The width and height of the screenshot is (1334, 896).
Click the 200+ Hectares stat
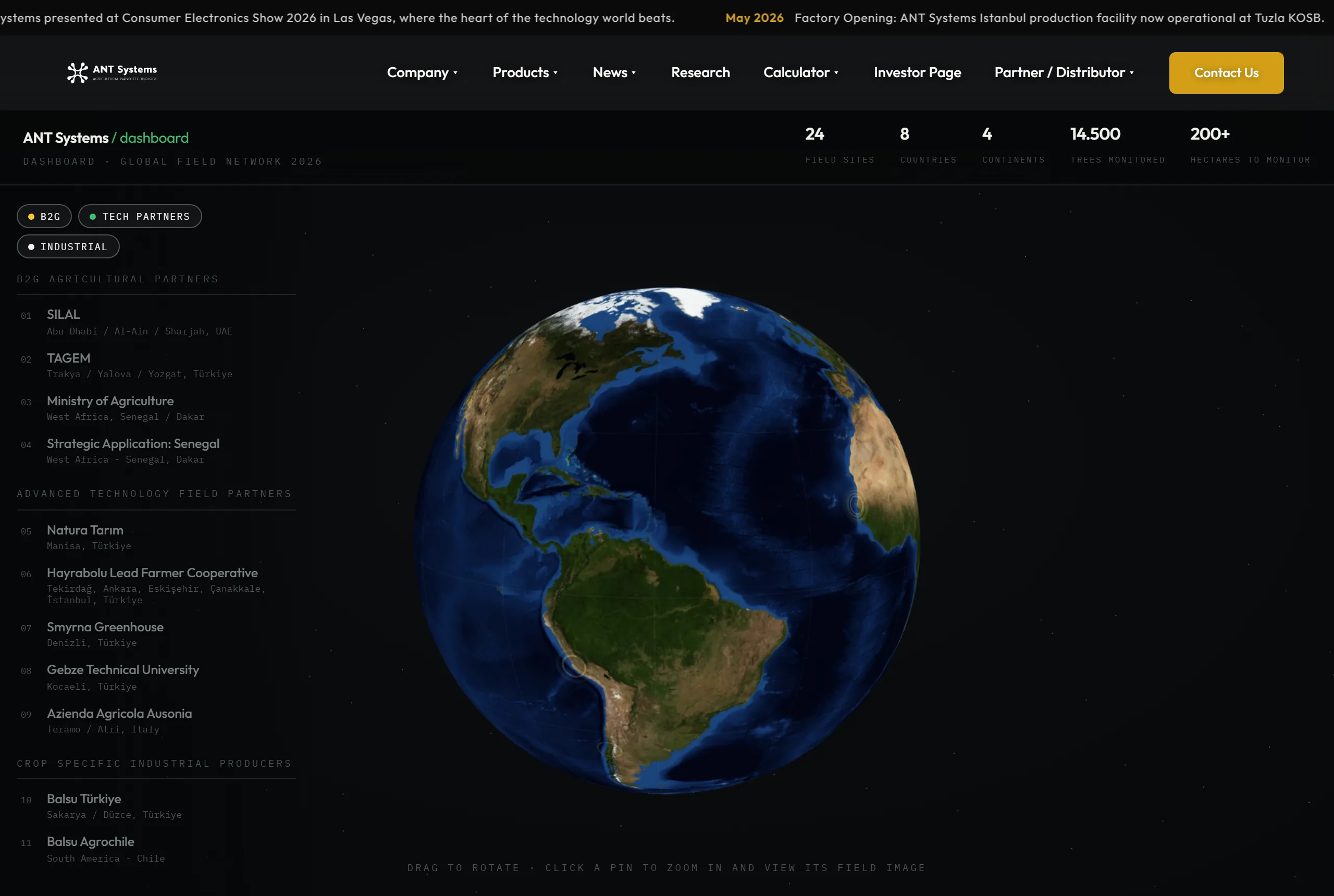(x=1250, y=145)
